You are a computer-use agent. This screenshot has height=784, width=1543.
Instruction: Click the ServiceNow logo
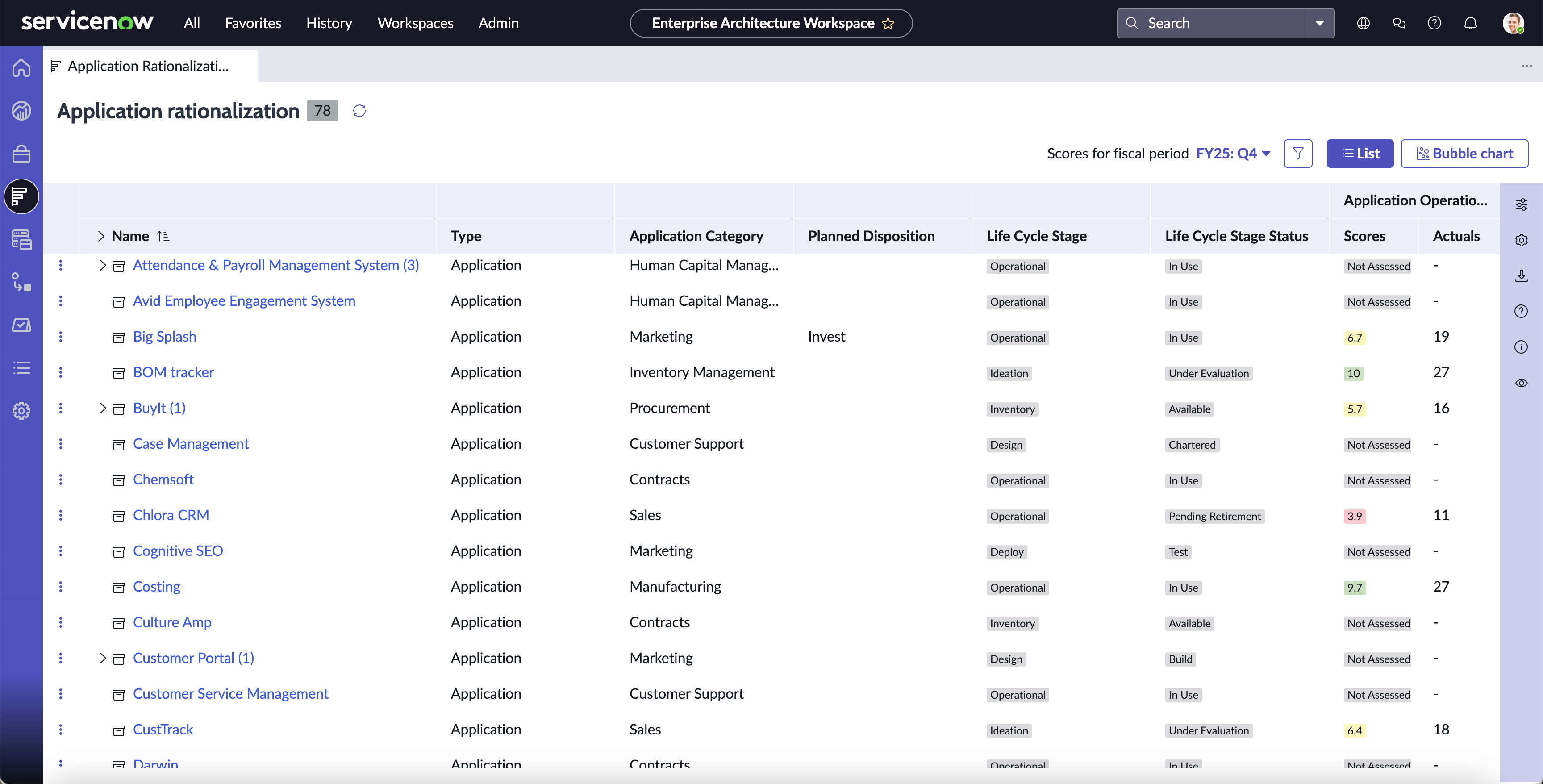[x=88, y=22]
